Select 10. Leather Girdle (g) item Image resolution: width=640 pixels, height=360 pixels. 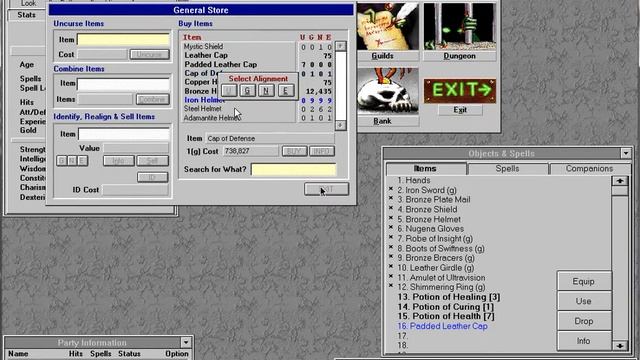tap(436, 268)
